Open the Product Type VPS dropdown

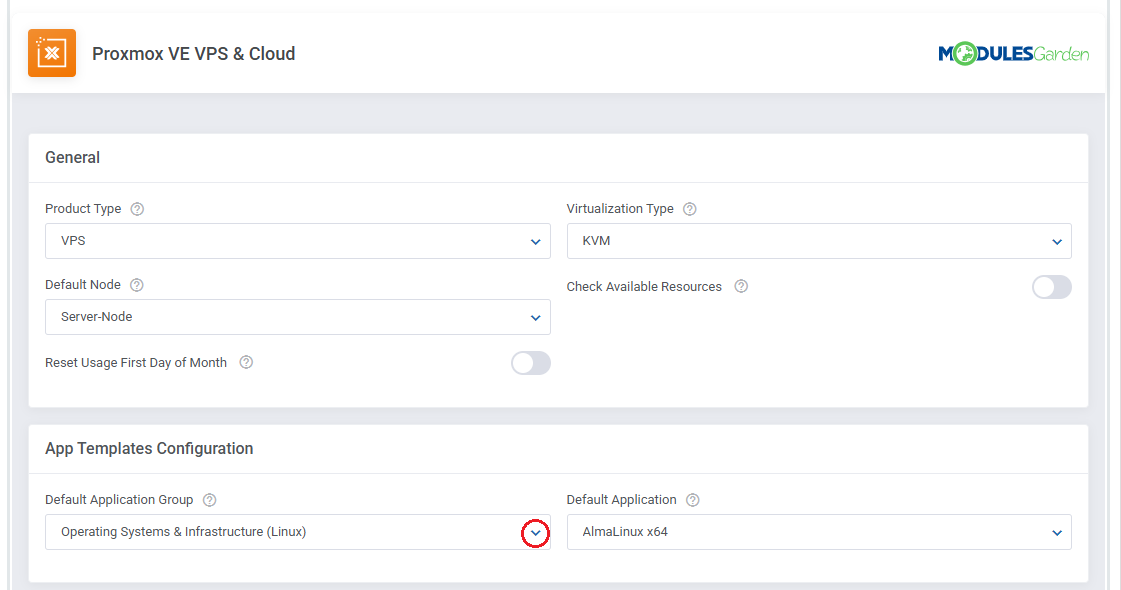click(298, 241)
